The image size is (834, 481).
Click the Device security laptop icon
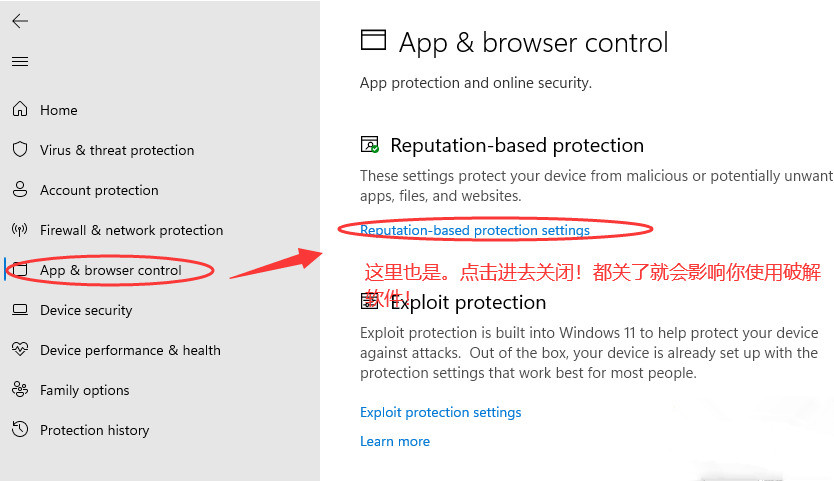pos(20,310)
